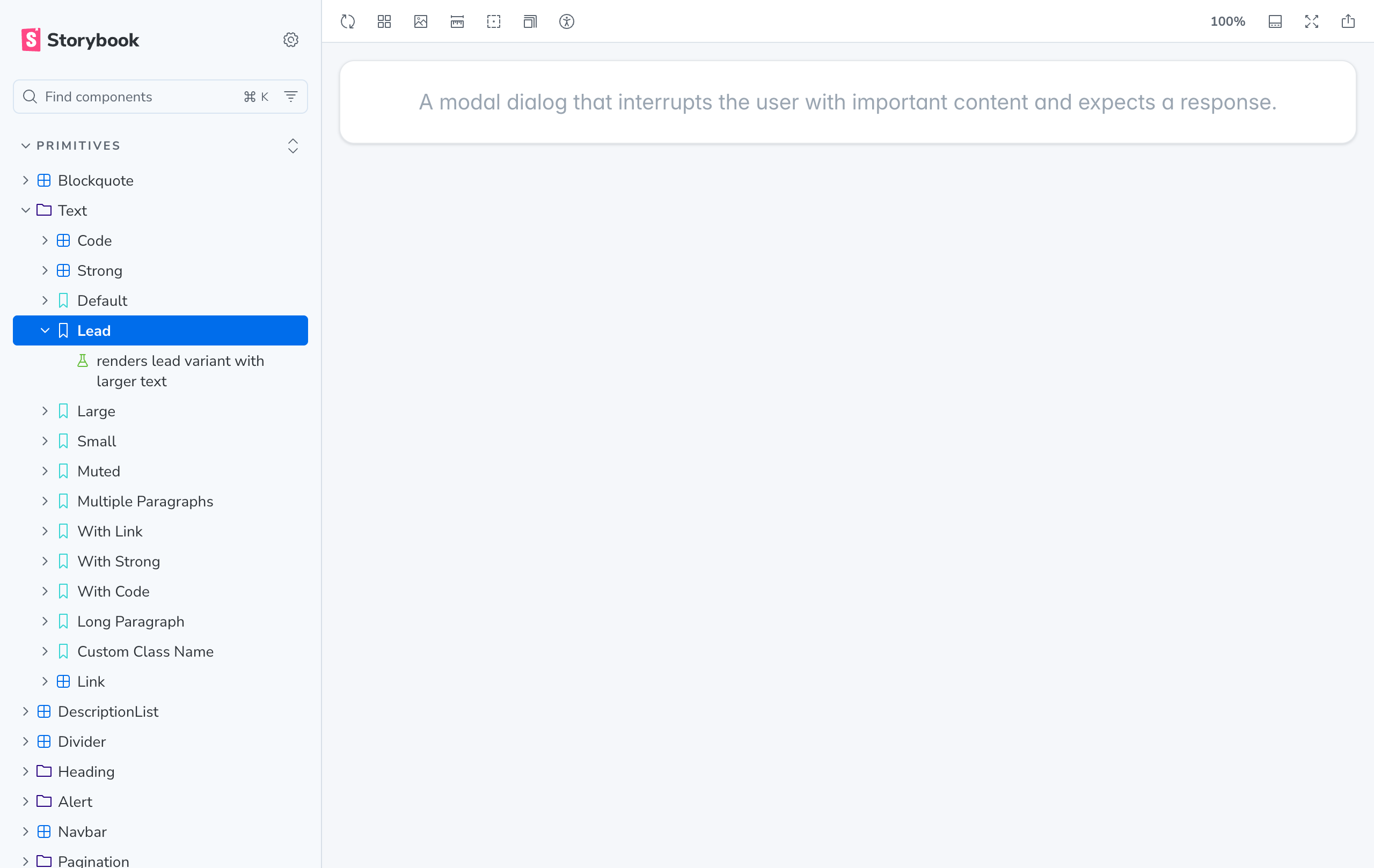This screenshot has height=868, width=1374.
Task: Click the go fullscreen icon
Action: 1312,21
